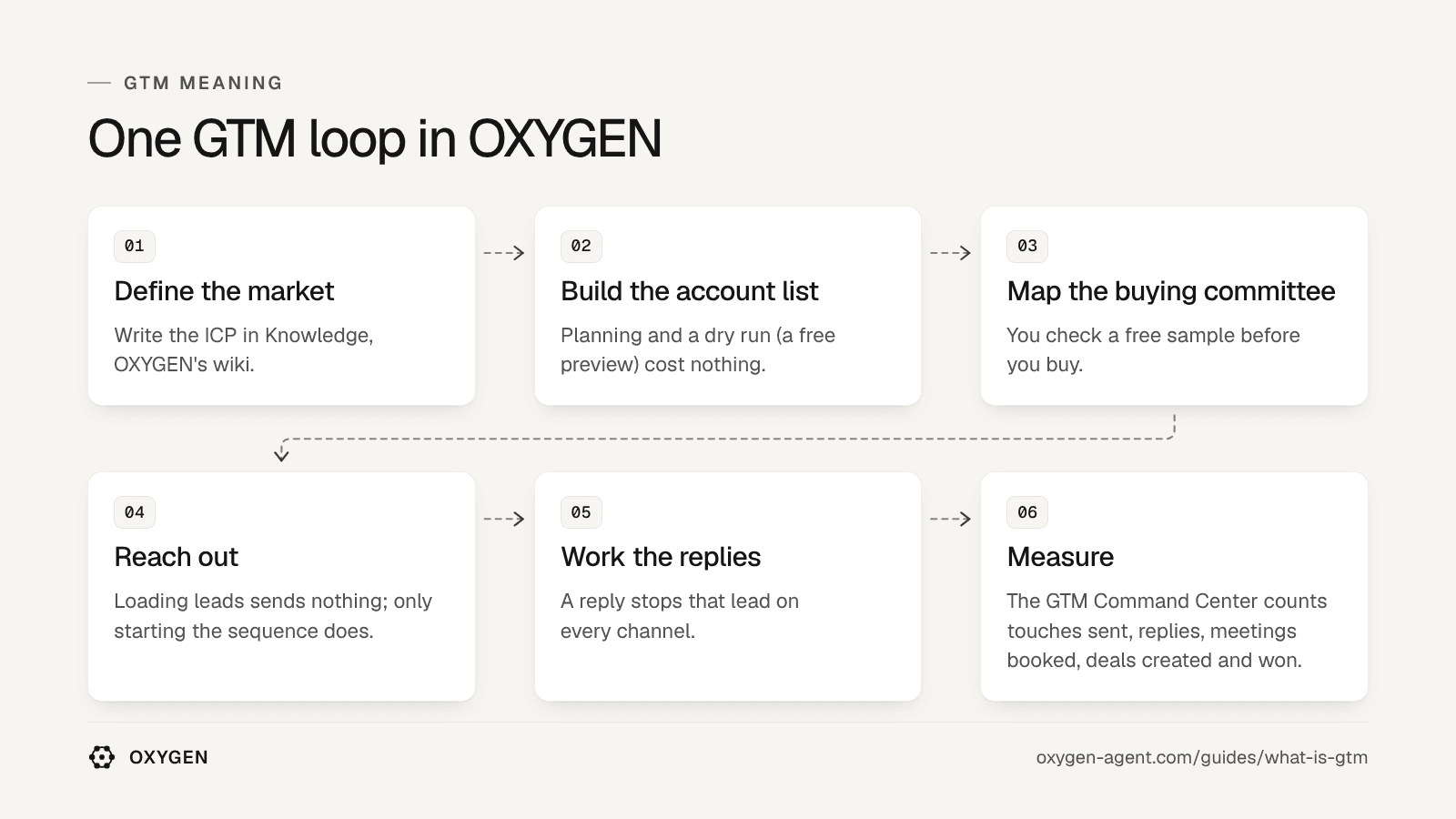Select step badge 06
The image size is (1456, 819).
[x=1027, y=512]
